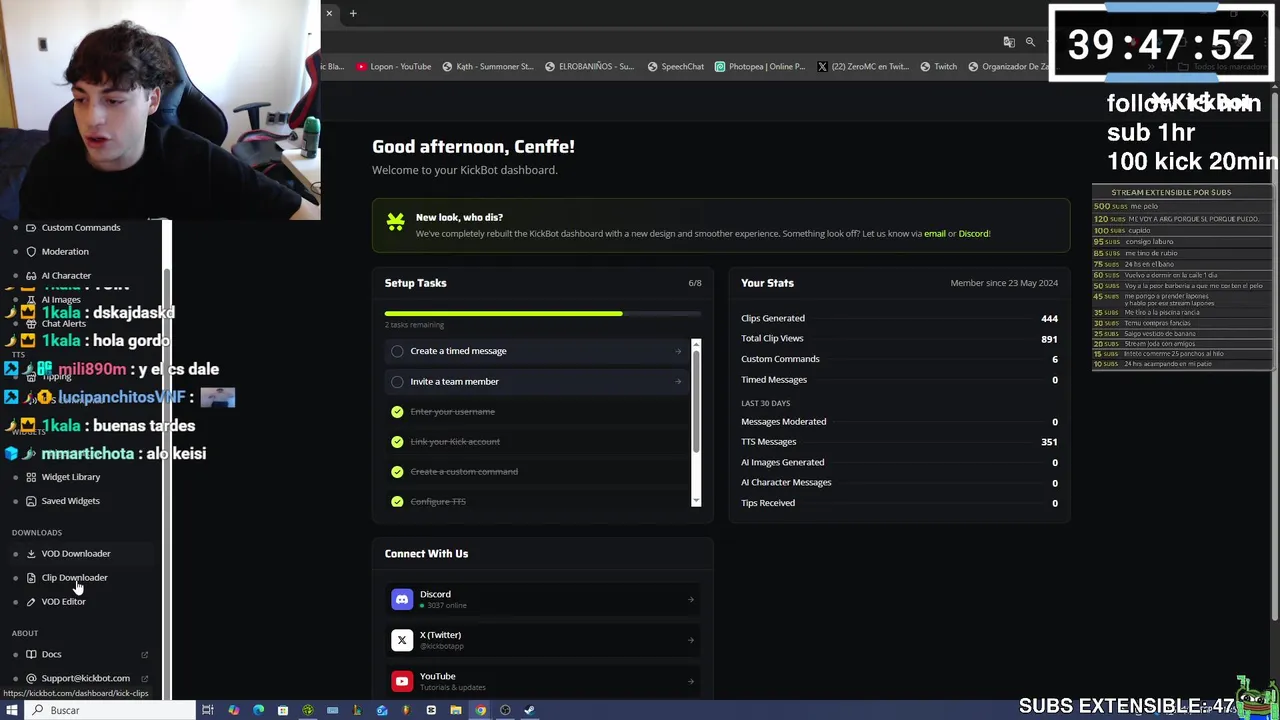Image resolution: width=1280 pixels, height=720 pixels.
Task: Toggle the 'Invite a team member' task circle
Action: [397, 381]
